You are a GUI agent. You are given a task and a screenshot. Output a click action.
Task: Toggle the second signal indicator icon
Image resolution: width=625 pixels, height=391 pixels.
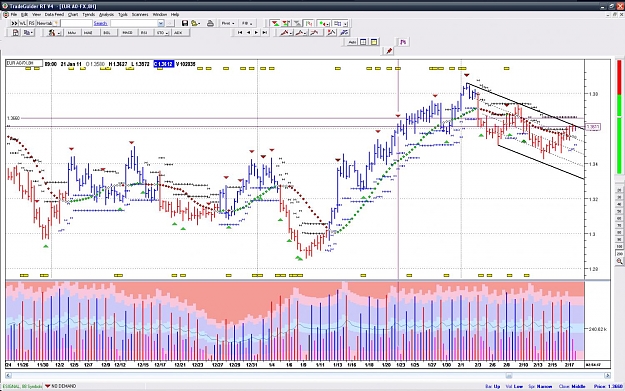pyautogui.click(x=286, y=23)
